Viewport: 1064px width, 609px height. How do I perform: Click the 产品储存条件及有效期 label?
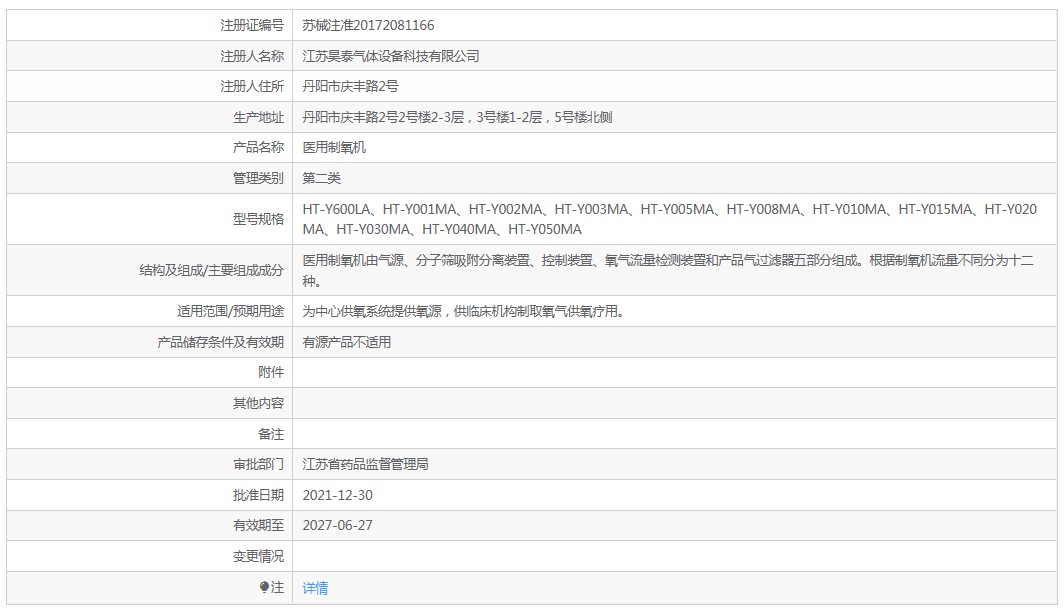coord(221,342)
